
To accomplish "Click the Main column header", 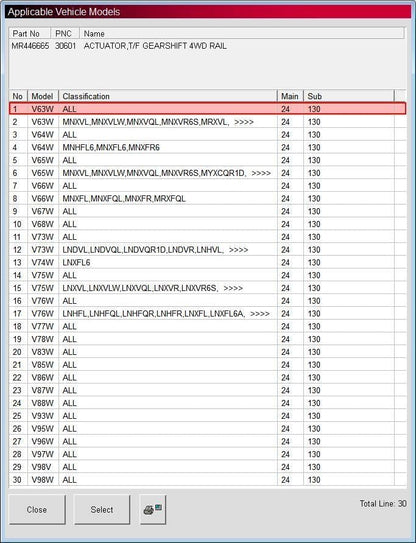I will click(290, 96).
